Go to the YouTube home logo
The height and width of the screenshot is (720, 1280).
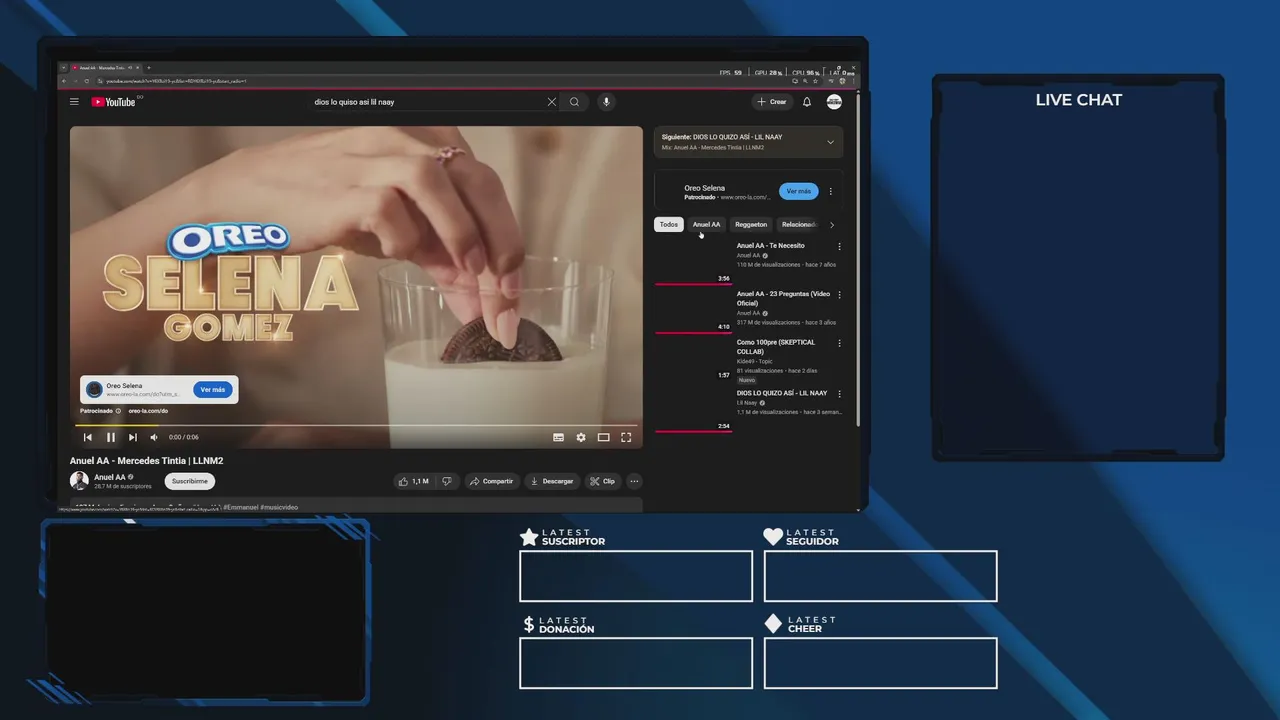[115, 102]
